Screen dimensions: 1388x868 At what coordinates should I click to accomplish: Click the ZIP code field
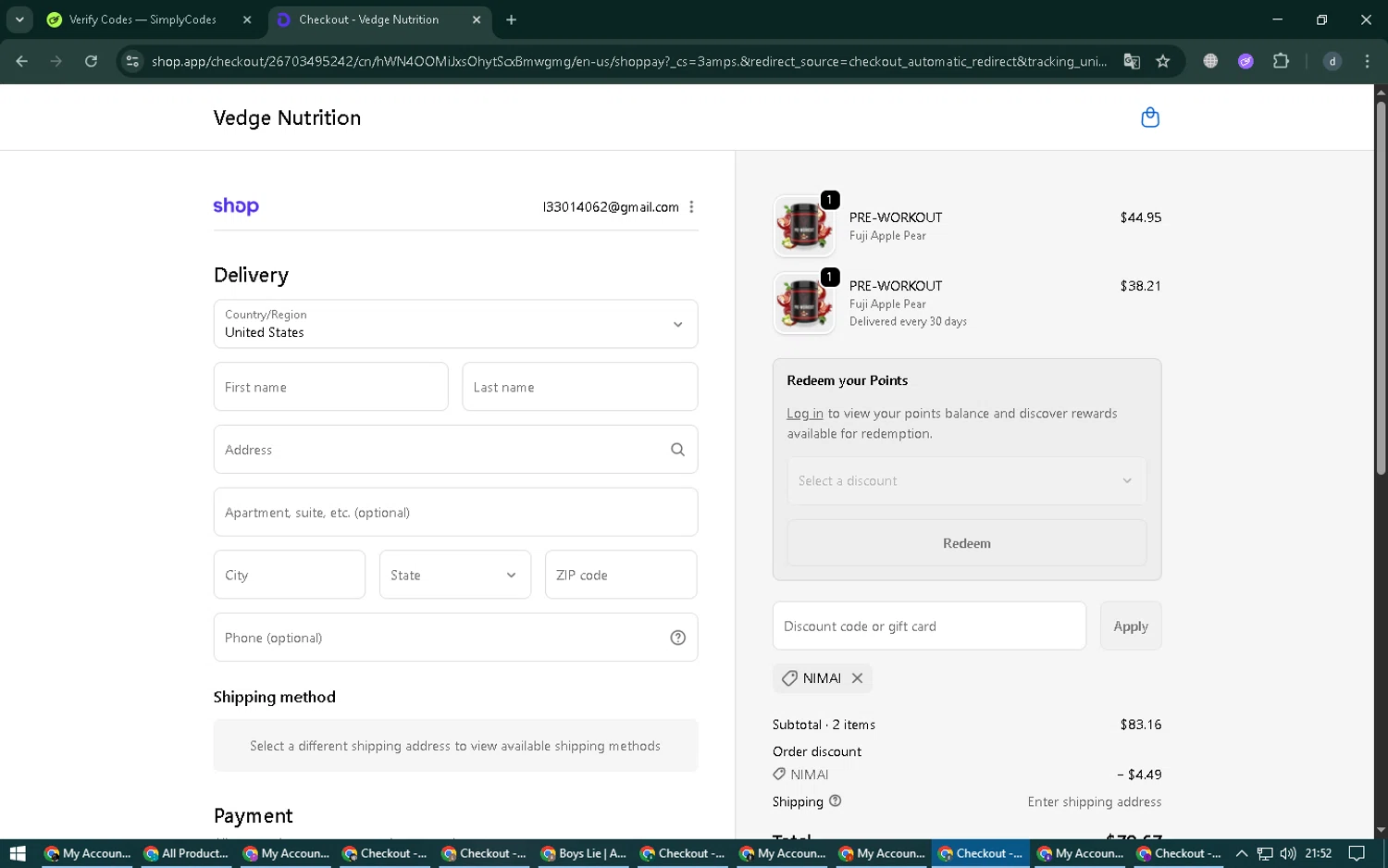[x=621, y=575]
